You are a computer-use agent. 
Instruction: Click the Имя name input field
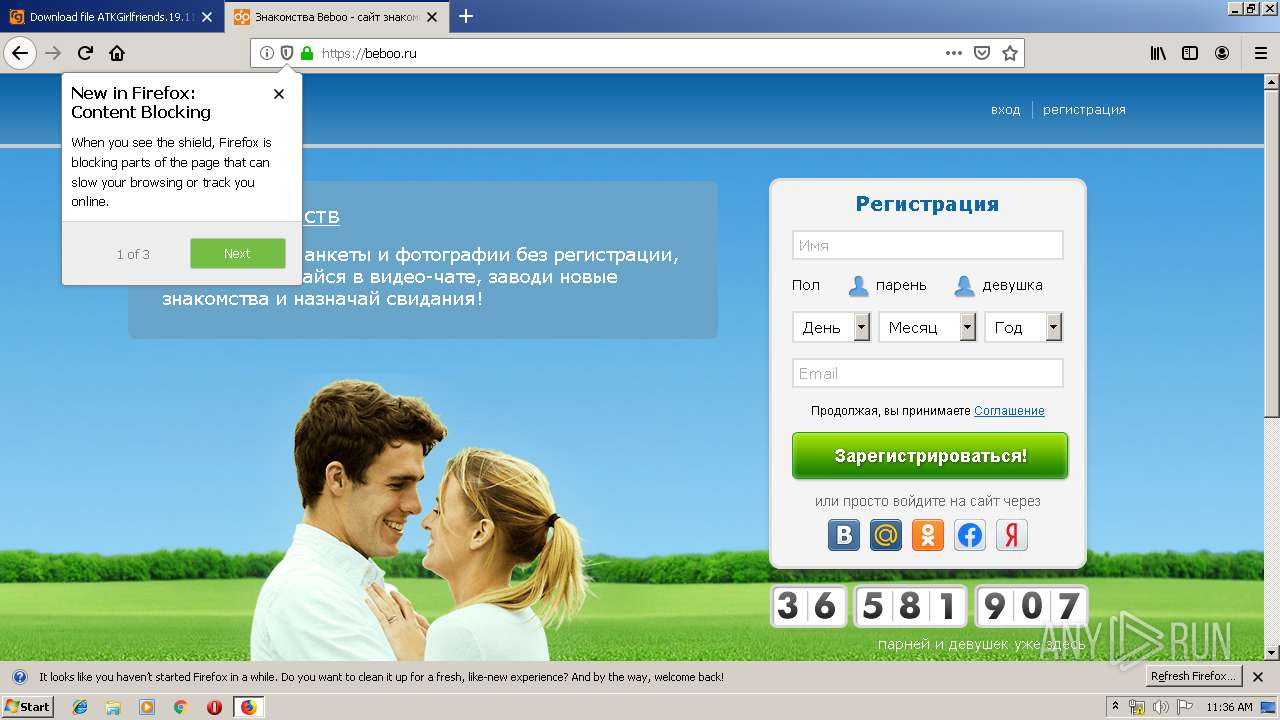(927, 245)
